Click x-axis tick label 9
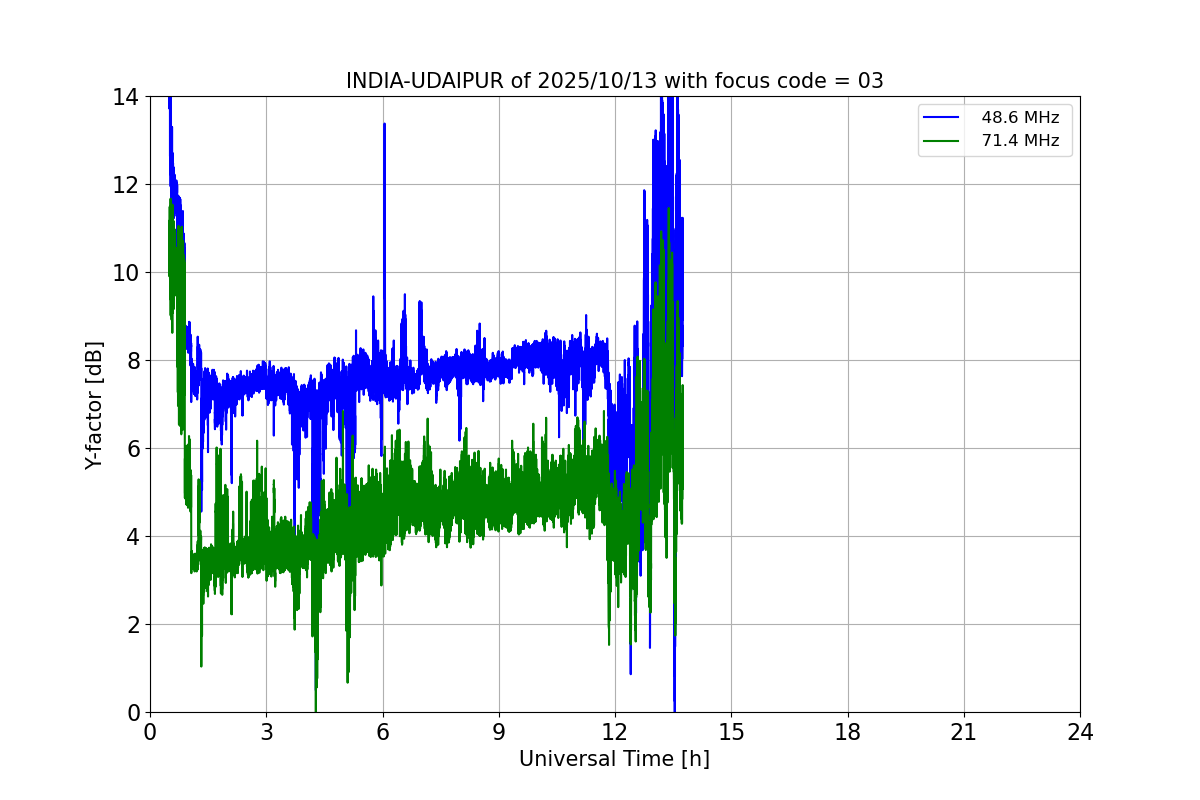The image size is (1200, 800). click(499, 732)
